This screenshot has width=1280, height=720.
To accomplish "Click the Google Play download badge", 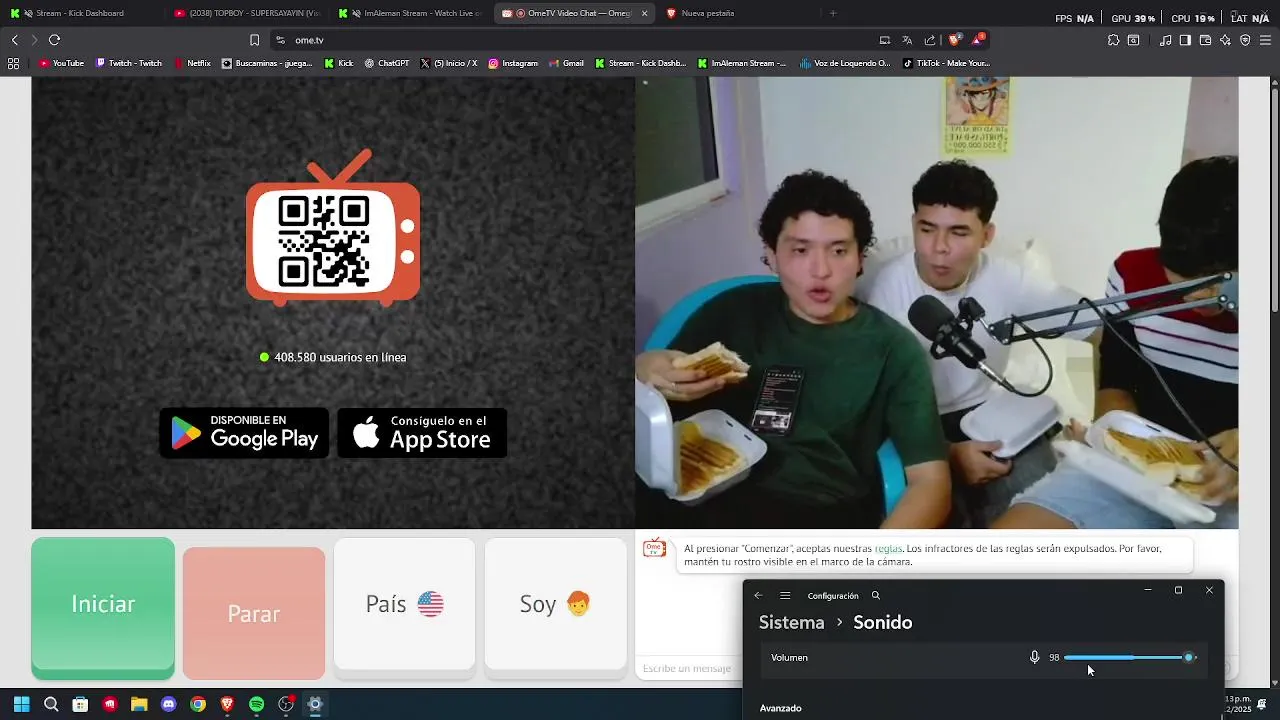I will [x=244, y=433].
